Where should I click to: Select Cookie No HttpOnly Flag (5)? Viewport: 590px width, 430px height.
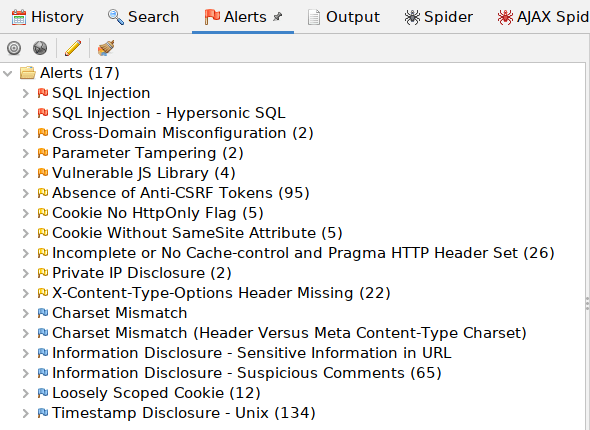(158, 213)
